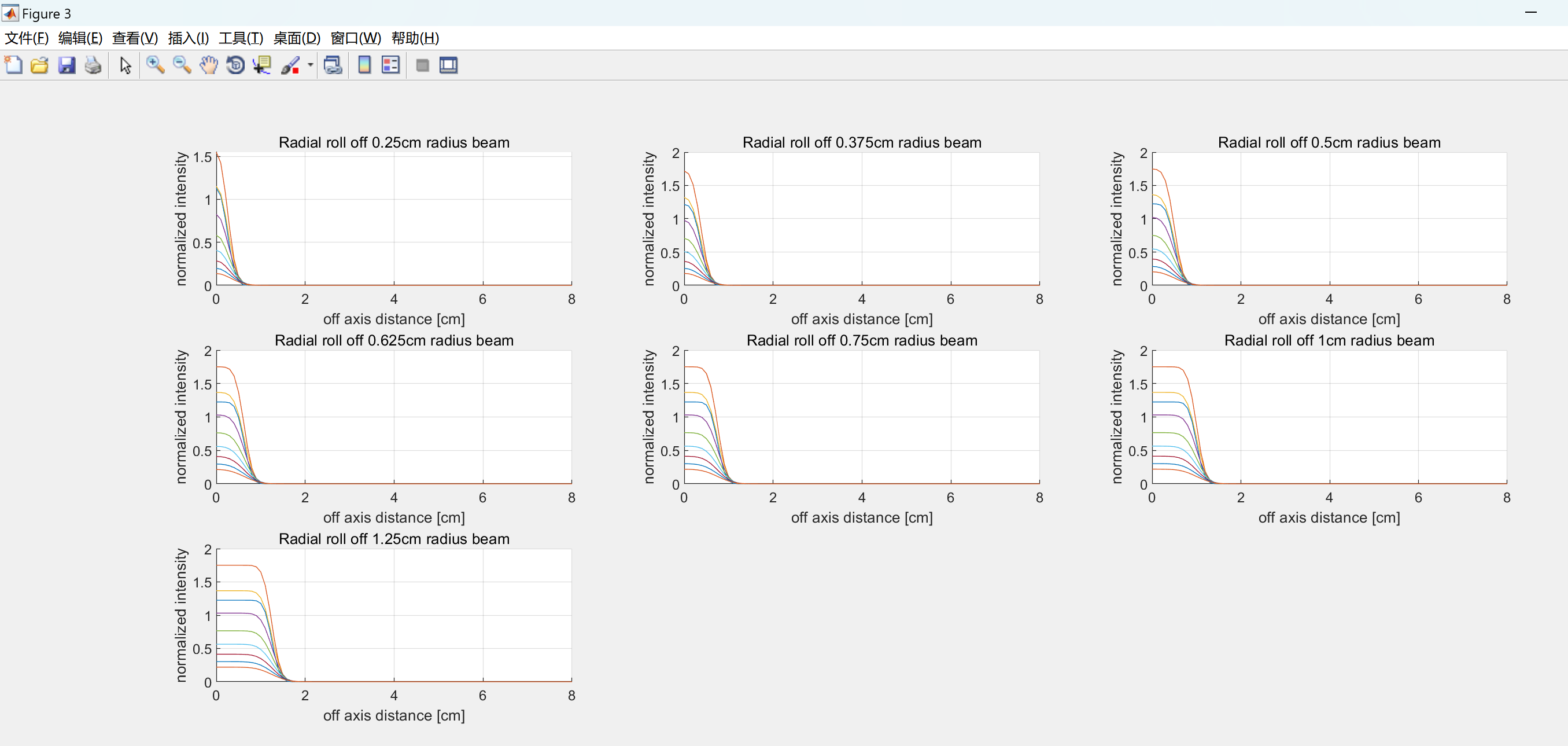Open the 插入(I) dropdown menu
This screenshot has height=746, width=1568.
click(x=188, y=38)
